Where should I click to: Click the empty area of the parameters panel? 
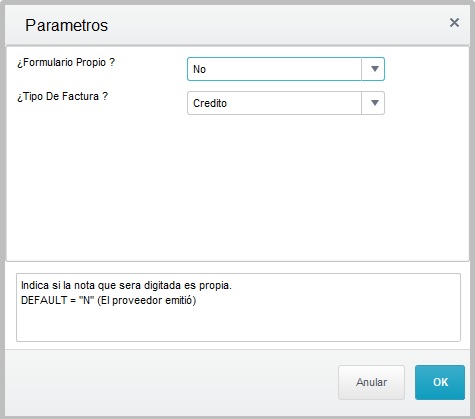[x=237, y=187]
